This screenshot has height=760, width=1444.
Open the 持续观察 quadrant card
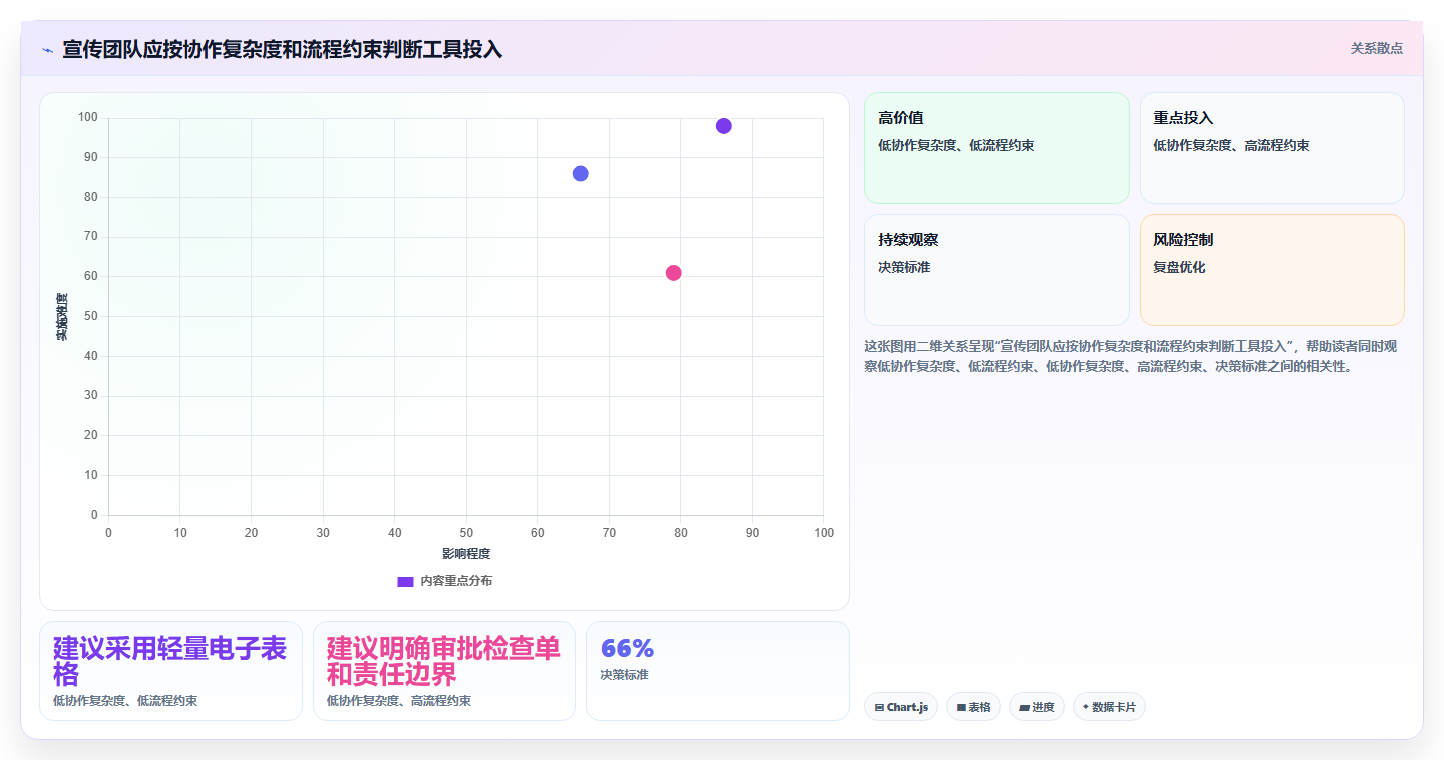pyautogui.click(x=996, y=270)
